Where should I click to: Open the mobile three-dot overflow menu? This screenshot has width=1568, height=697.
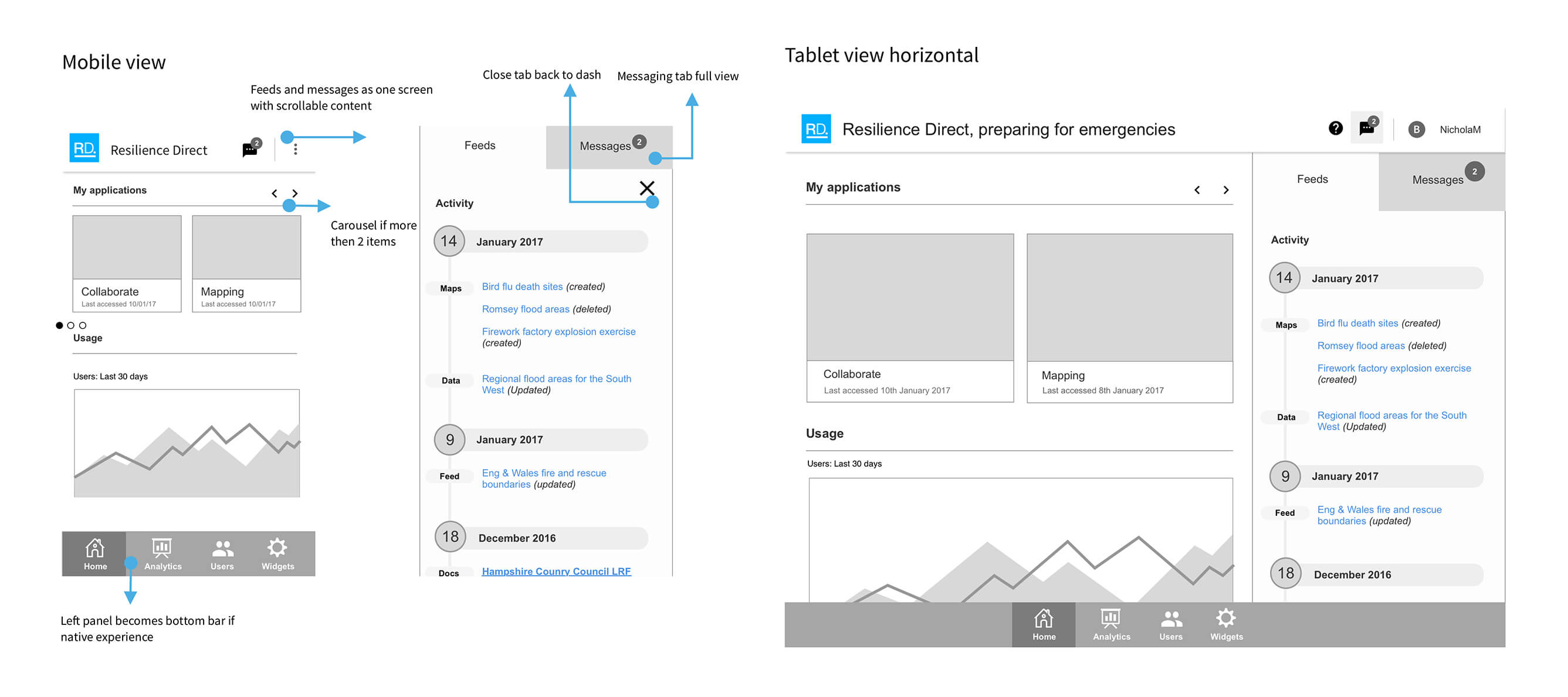295,149
